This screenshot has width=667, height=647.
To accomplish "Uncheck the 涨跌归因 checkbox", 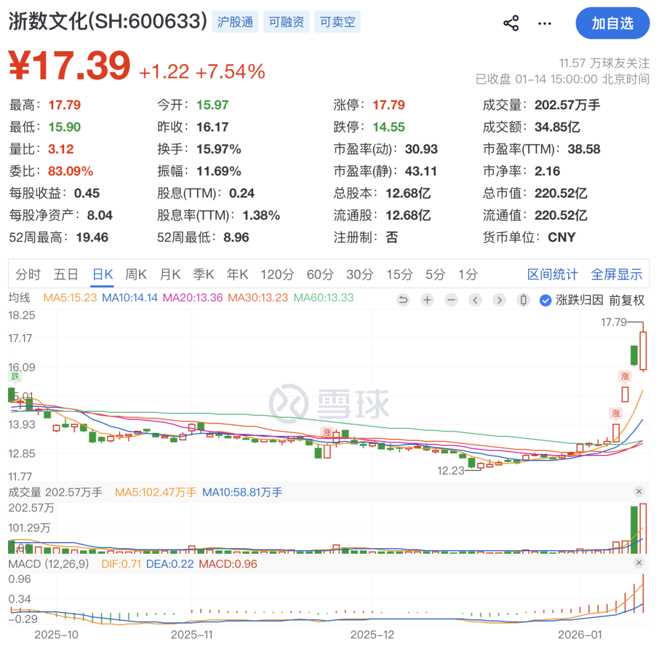I will click(545, 300).
